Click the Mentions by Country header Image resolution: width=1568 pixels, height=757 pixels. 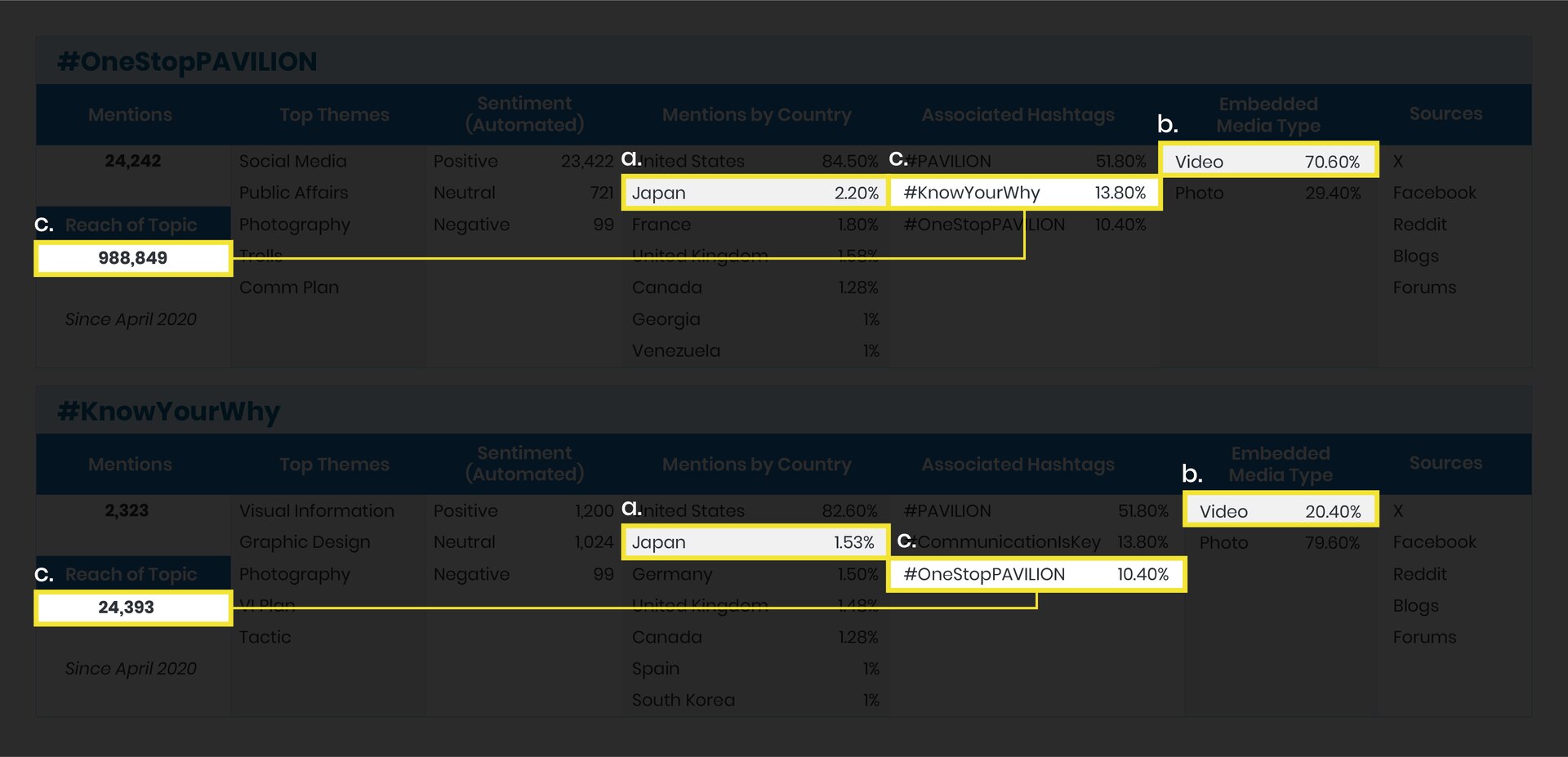coord(756,114)
